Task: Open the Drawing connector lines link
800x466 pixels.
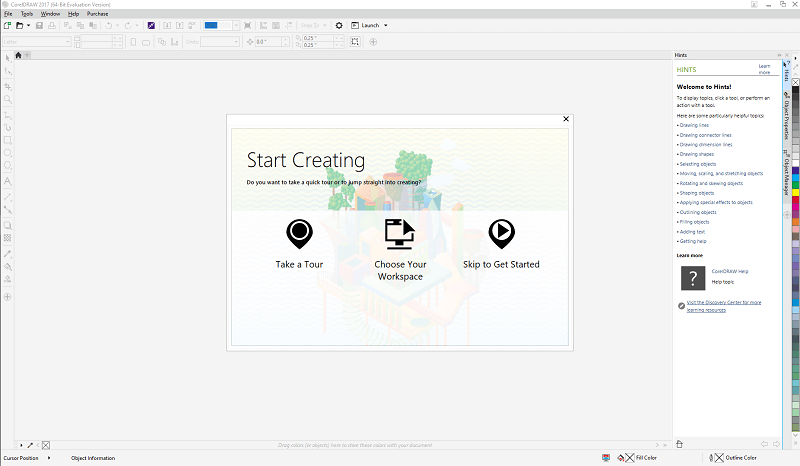Action: click(705, 135)
